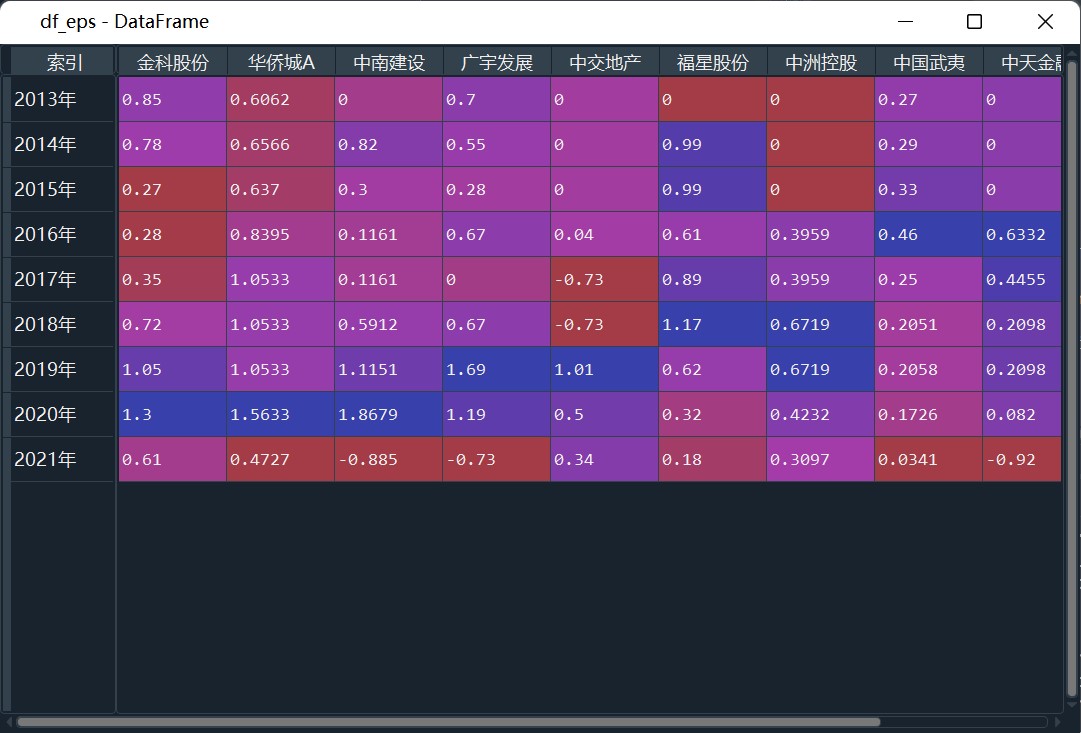Sort by the 金科股份 column header
The image size is (1081, 733).
173,62
